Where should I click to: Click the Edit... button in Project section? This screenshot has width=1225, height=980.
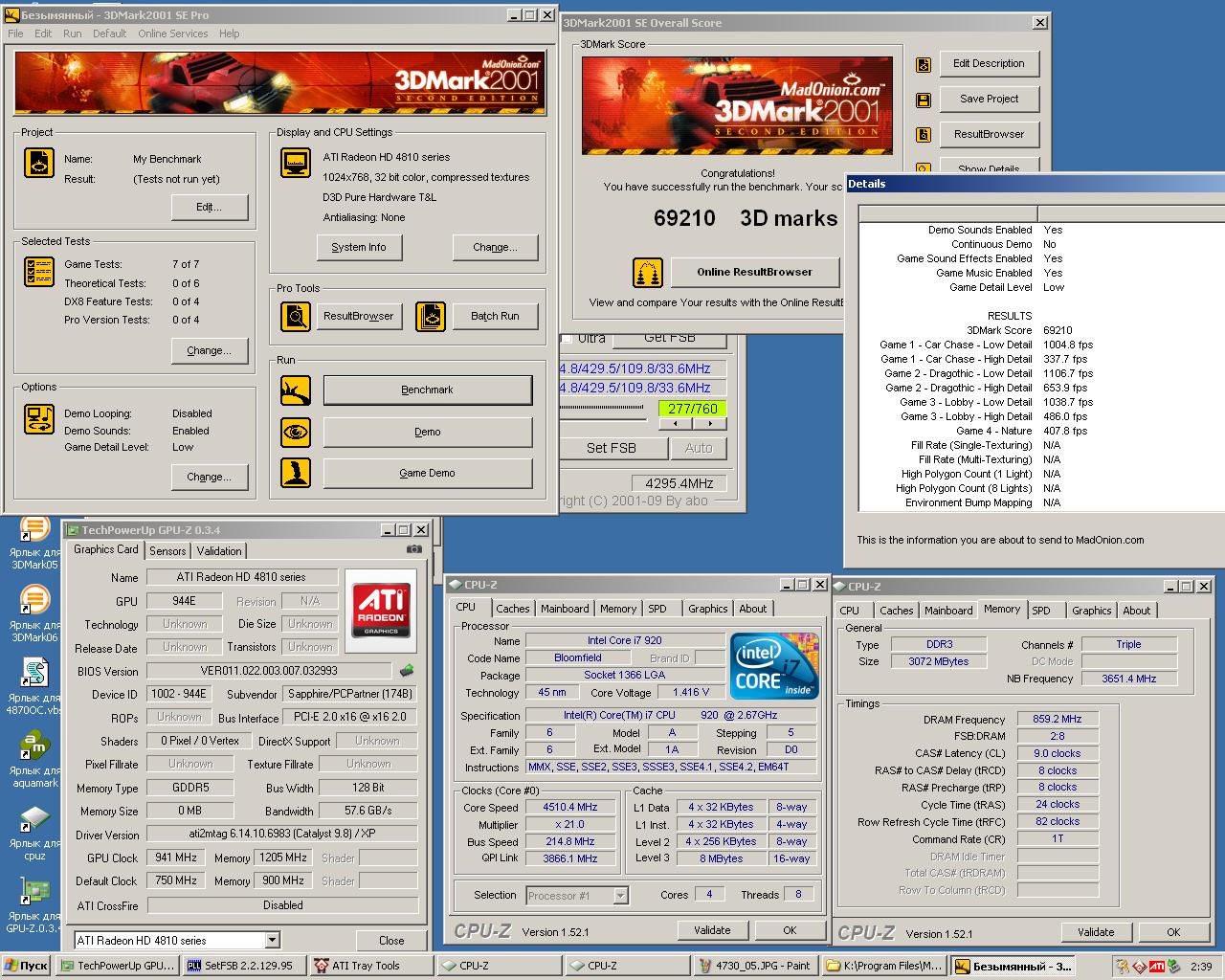click(210, 207)
